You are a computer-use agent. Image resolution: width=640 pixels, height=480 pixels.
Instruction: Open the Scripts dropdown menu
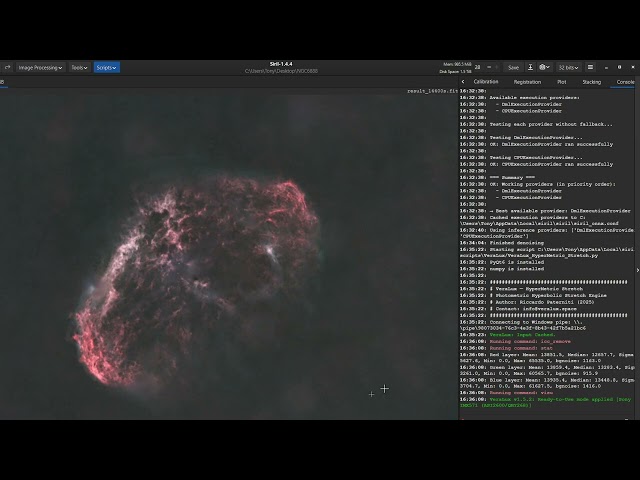point(107,67)
